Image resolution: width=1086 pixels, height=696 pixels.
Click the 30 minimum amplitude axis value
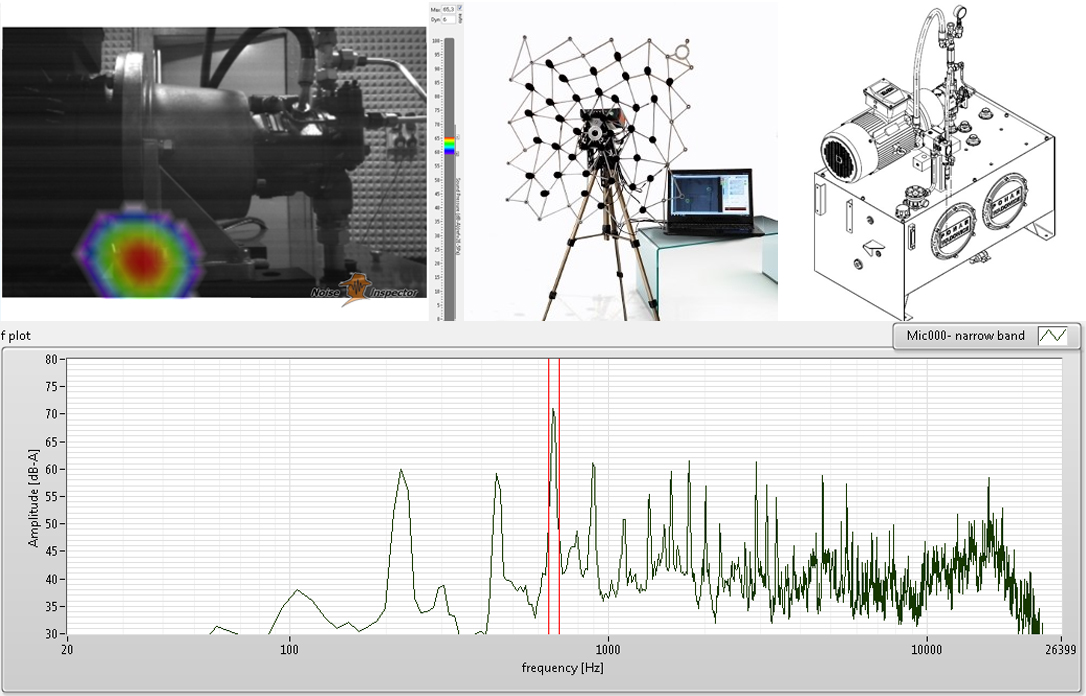pos(51,634)
